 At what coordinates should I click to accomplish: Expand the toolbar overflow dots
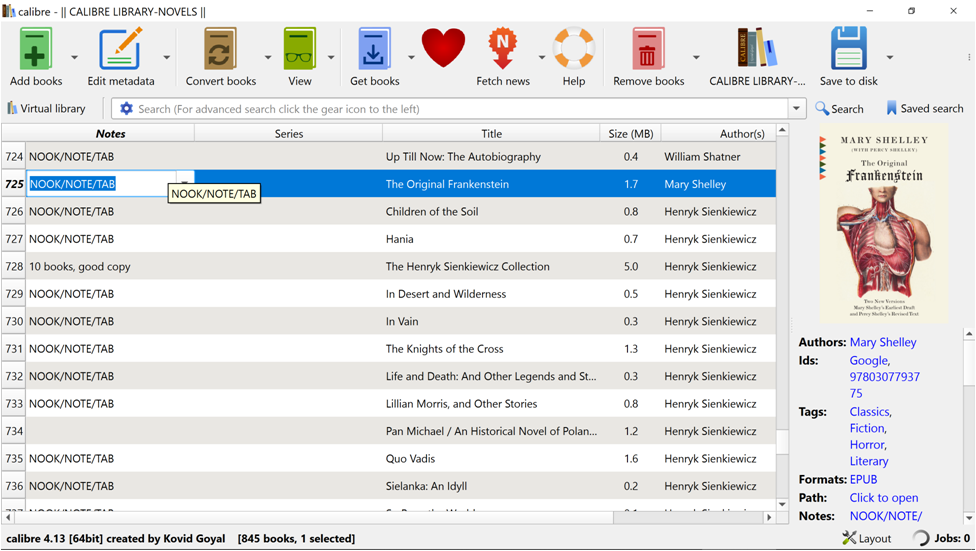pyautogui.click(x=969, y=57)
